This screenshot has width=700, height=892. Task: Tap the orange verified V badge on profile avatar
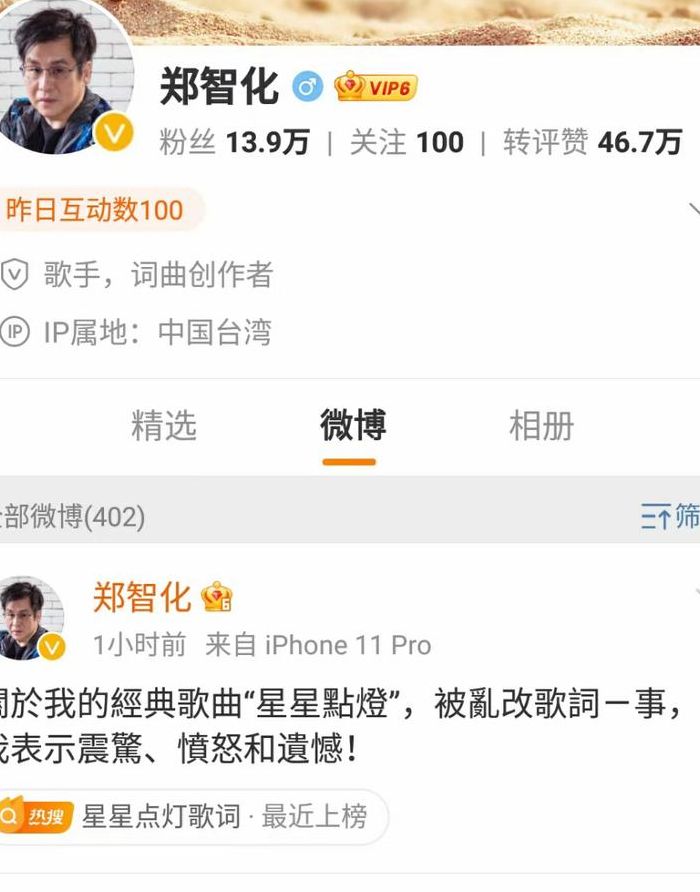pos(114,132)
